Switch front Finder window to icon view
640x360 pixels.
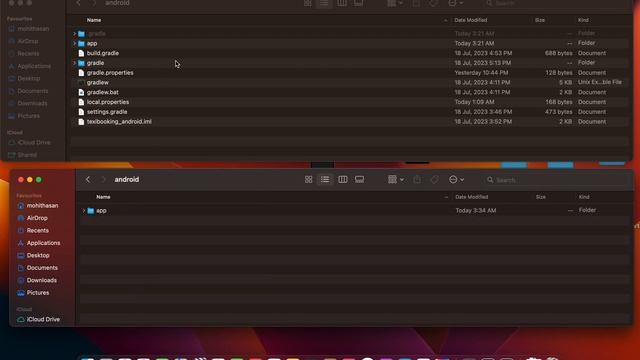(309, 180)
